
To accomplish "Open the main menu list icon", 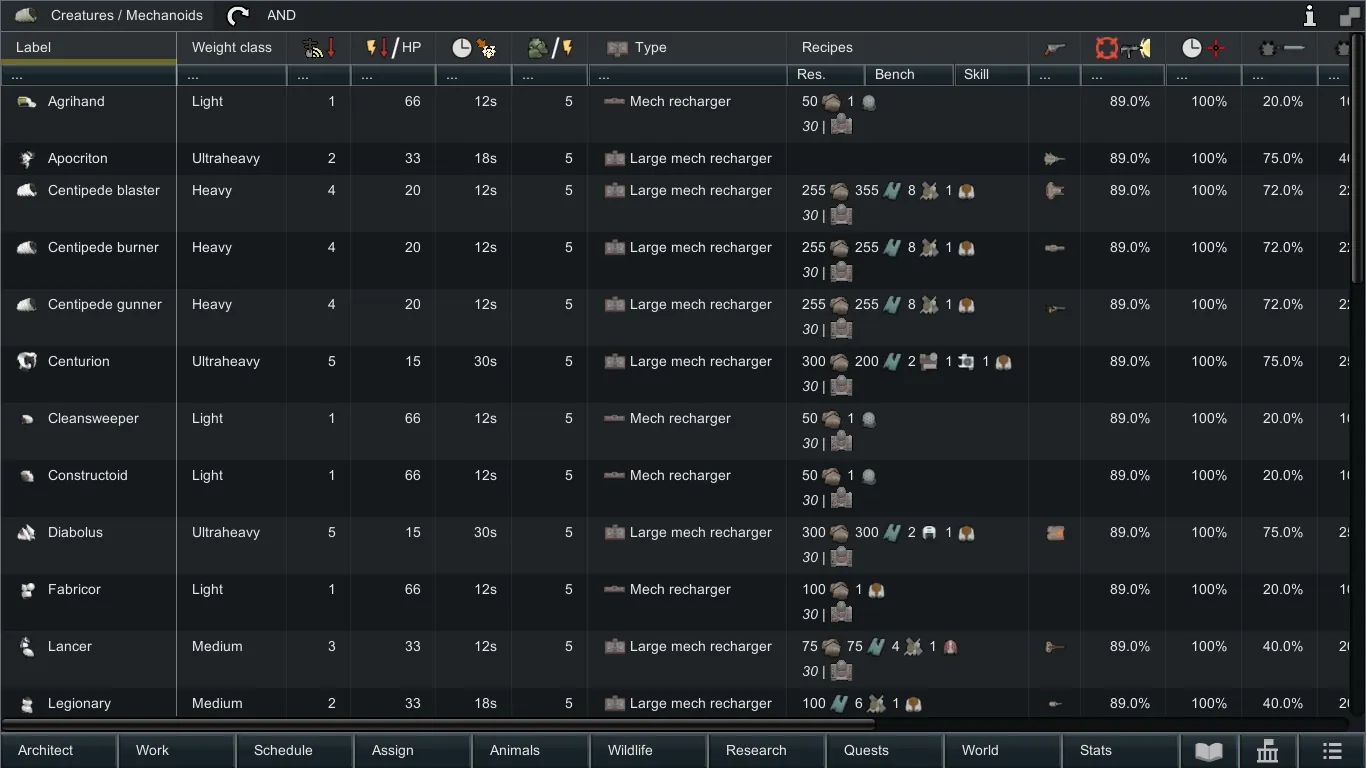I will 1331,751.
